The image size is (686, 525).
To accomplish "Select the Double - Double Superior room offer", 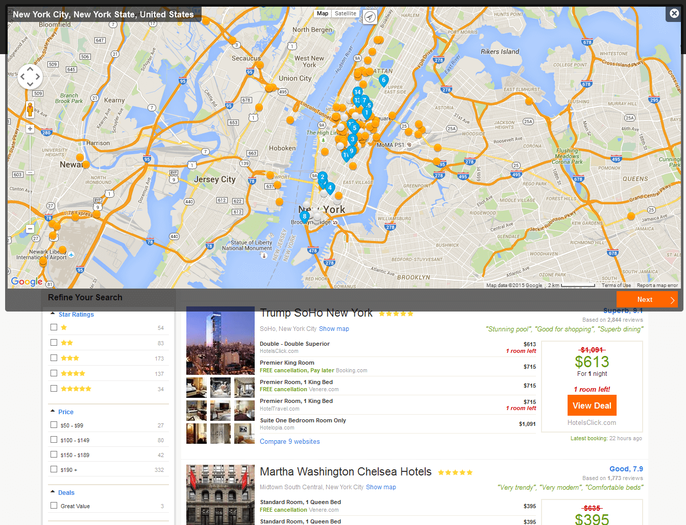I will click(398, 347).
